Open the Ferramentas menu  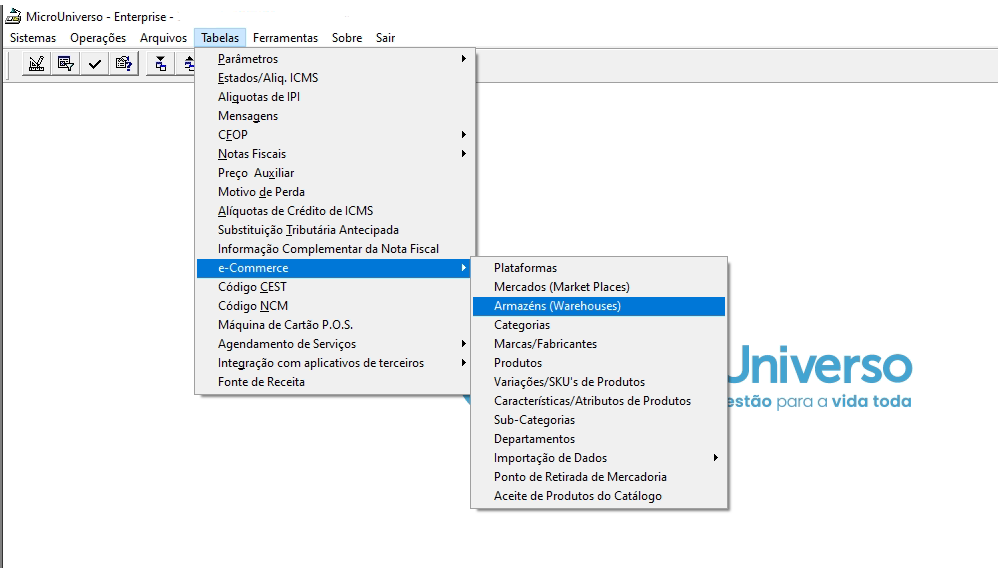(285, 38)
